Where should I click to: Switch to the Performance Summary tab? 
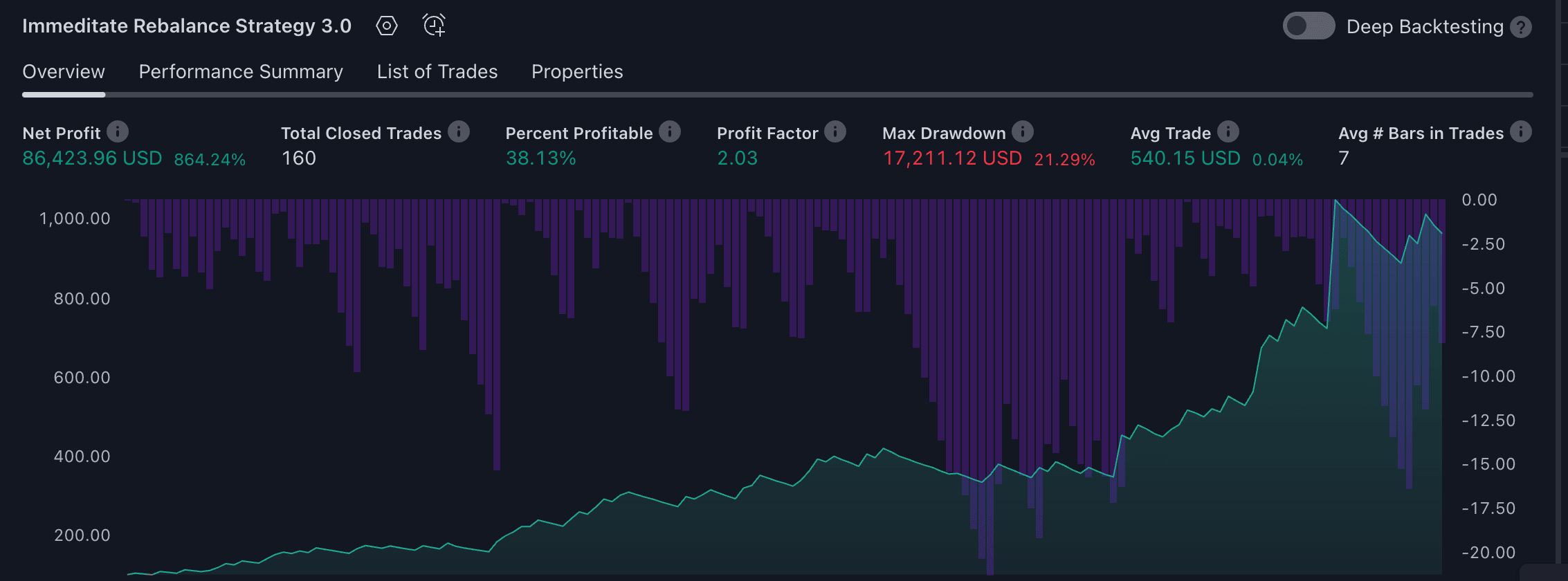click(x=241, y=72)
